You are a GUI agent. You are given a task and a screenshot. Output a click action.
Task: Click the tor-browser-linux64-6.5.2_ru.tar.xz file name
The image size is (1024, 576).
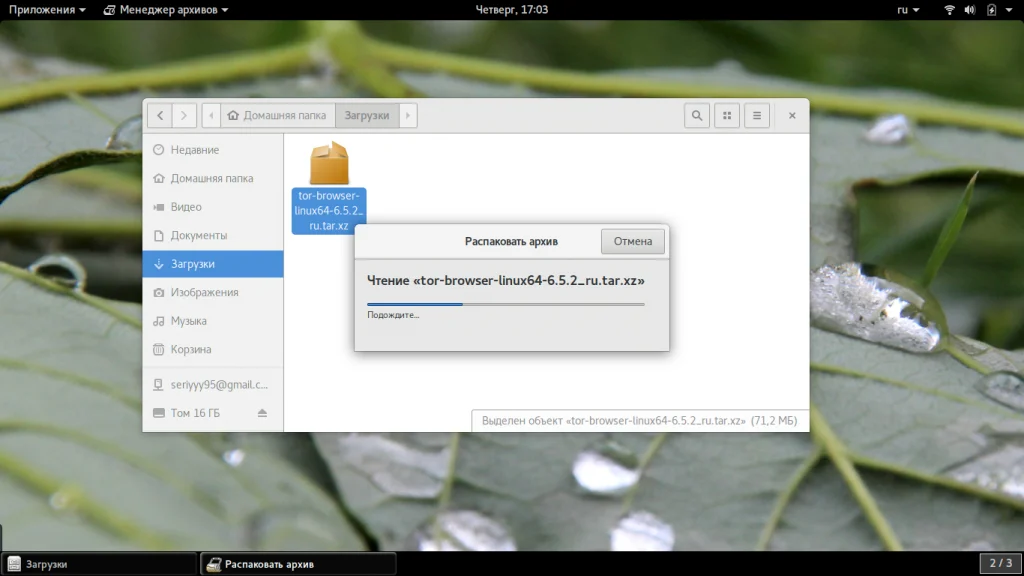(328, 210)
